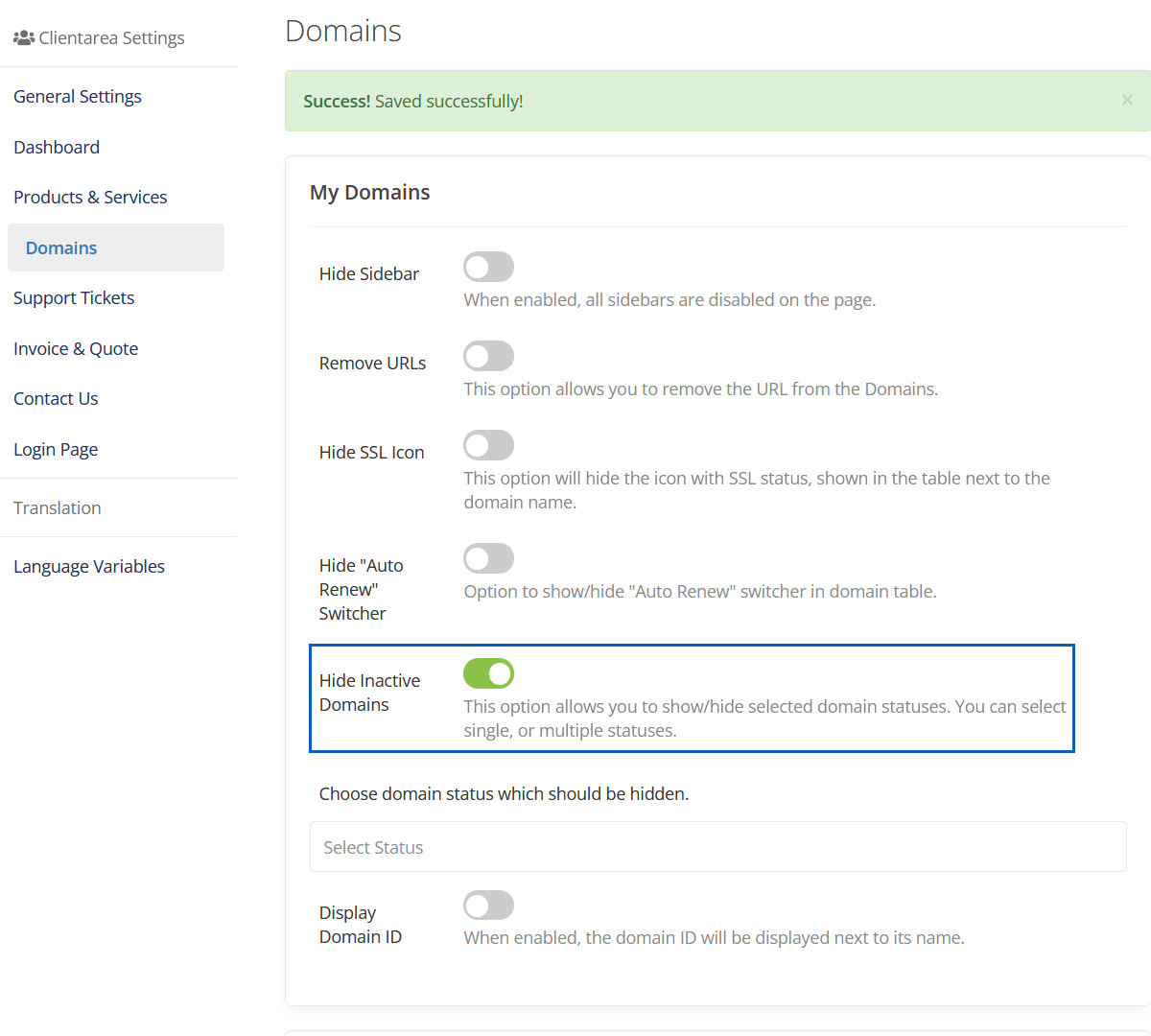Dismiss the success alert with the X
The image size is (1151, 1036).
point(1127,100)
